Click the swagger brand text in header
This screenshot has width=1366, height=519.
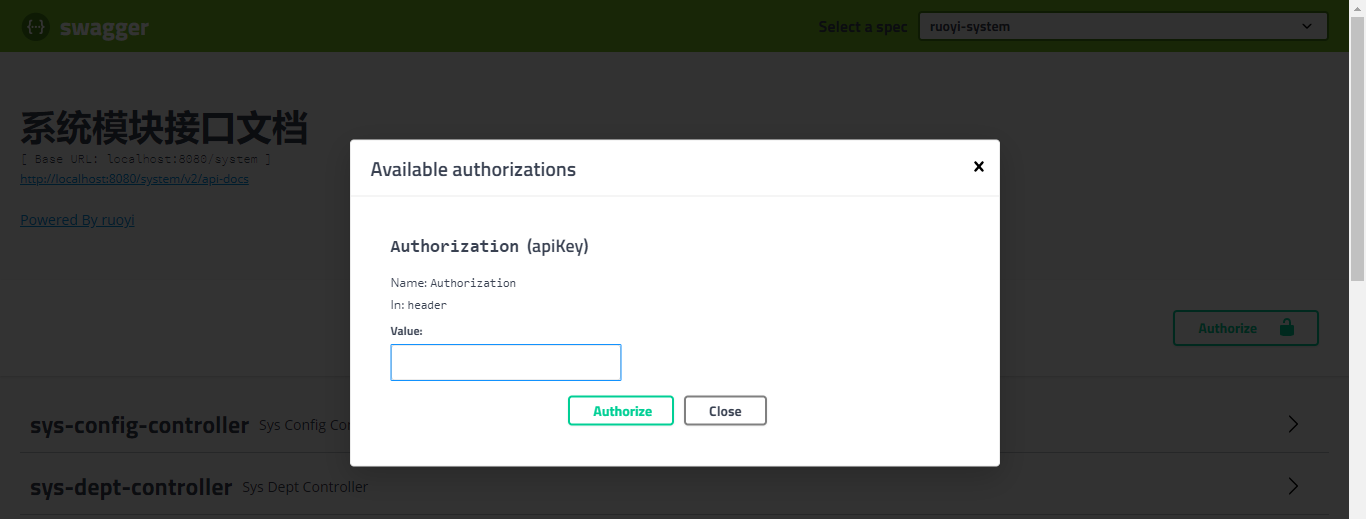click(103, 28)
